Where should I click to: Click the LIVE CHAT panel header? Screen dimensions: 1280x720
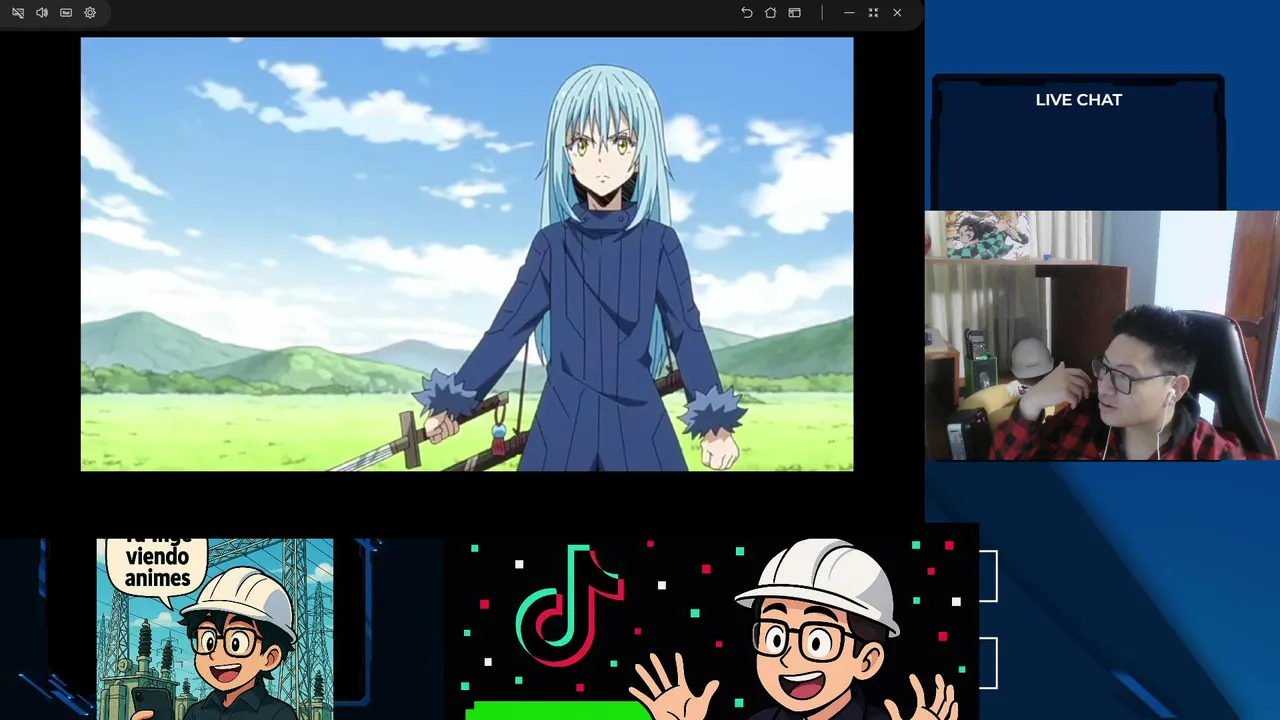coord(1078,100)
